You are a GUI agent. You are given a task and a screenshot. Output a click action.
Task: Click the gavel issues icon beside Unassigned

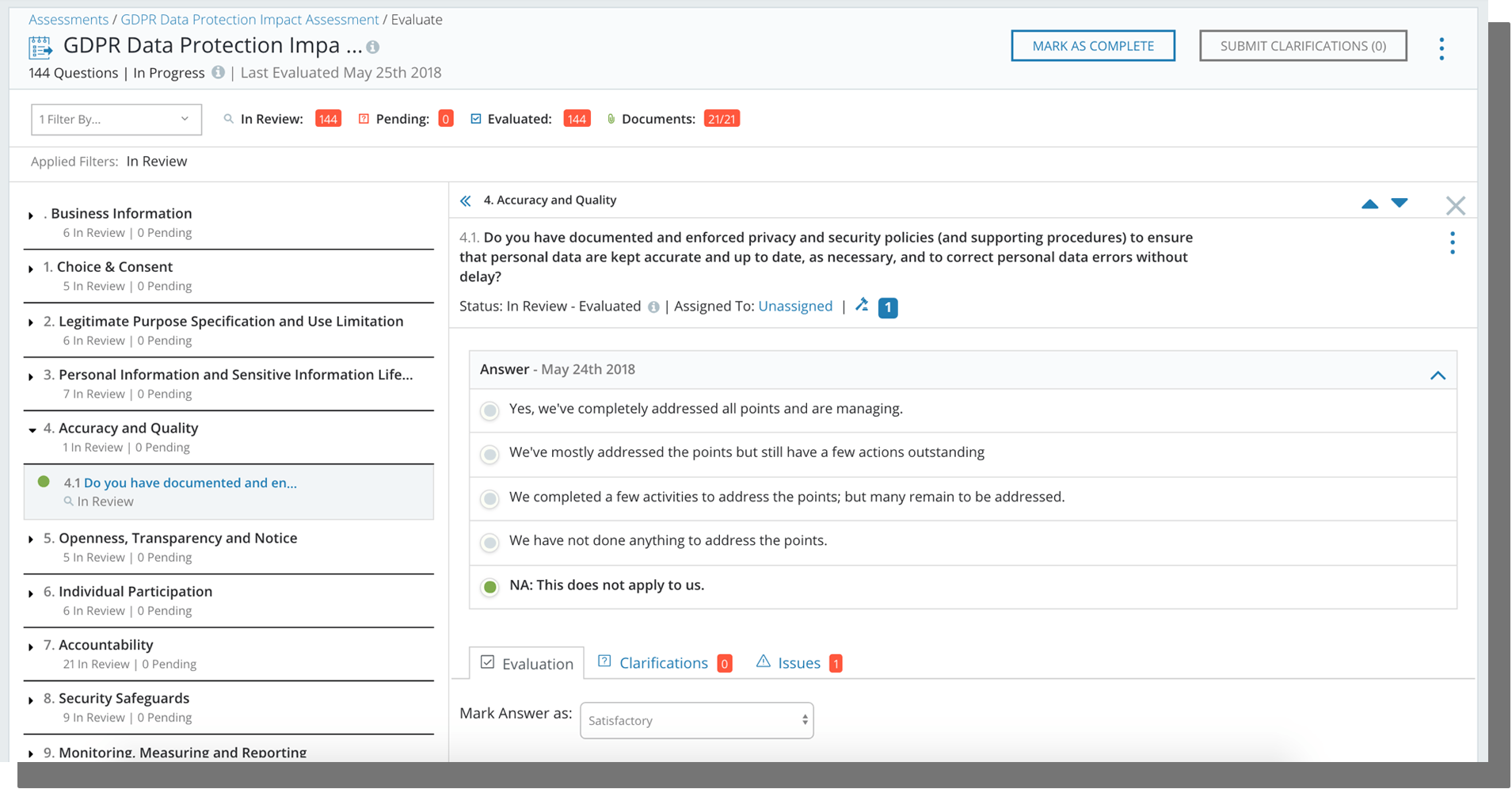click(x=863, y=305)
